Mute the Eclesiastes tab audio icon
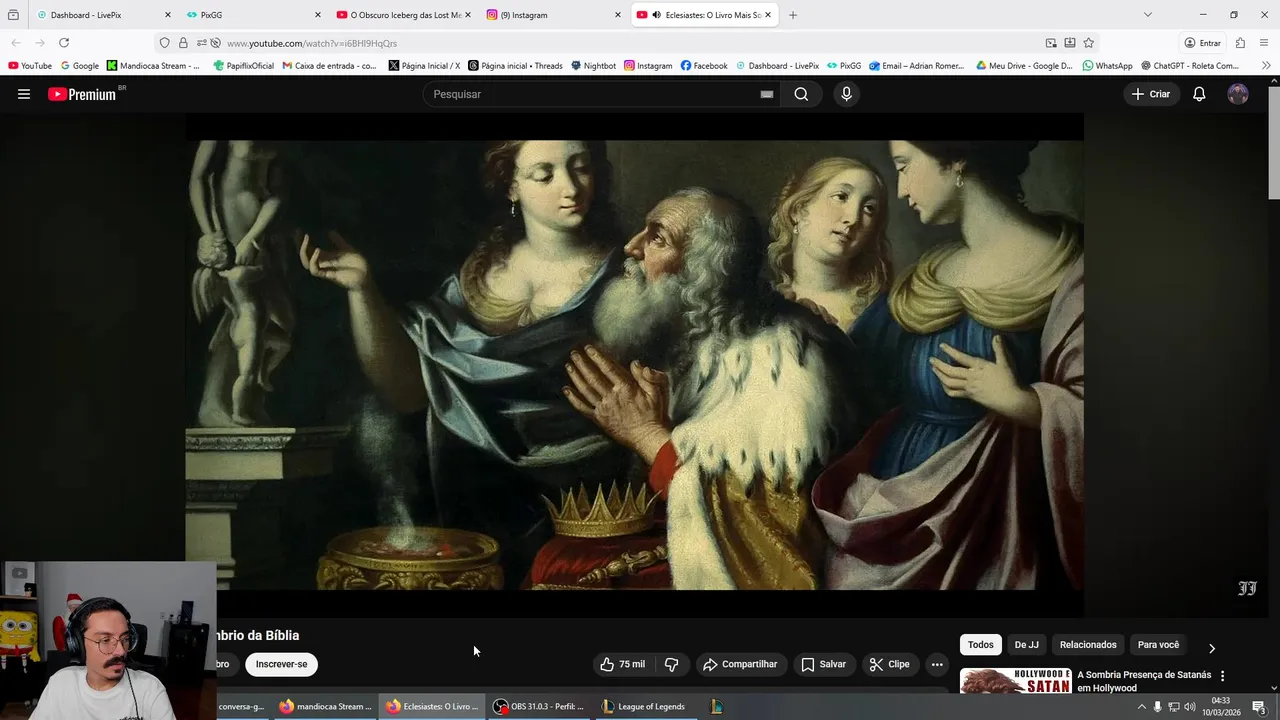The image size is (1280, 720). [656, 15]
